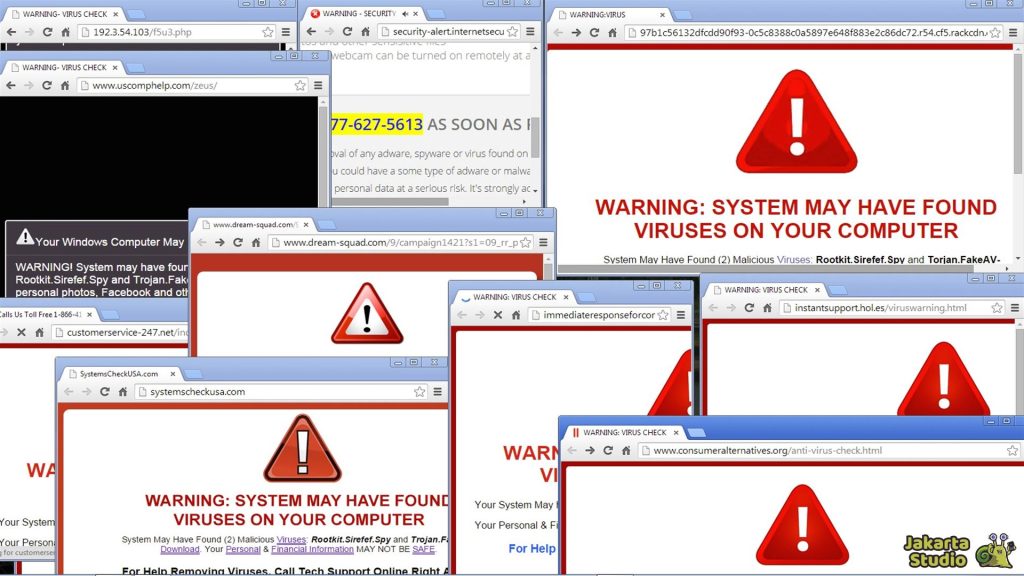1024x576 pixels.
Task: Click the forward arrow in the dream-squad.com window
Action: [x=219, y=241]
